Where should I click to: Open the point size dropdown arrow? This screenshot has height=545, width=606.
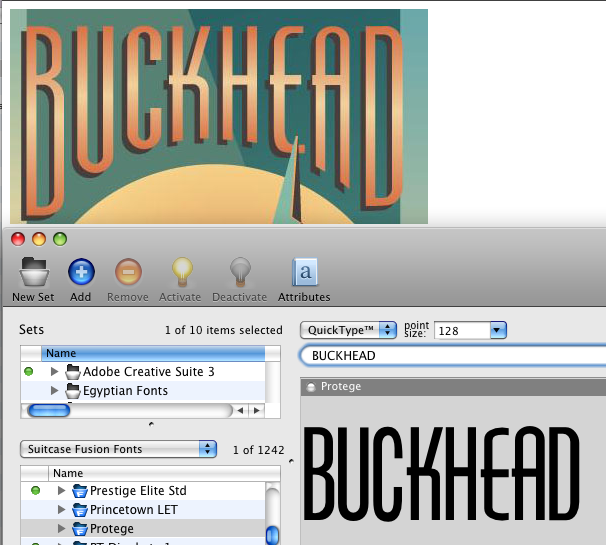(x=498, y=330)
